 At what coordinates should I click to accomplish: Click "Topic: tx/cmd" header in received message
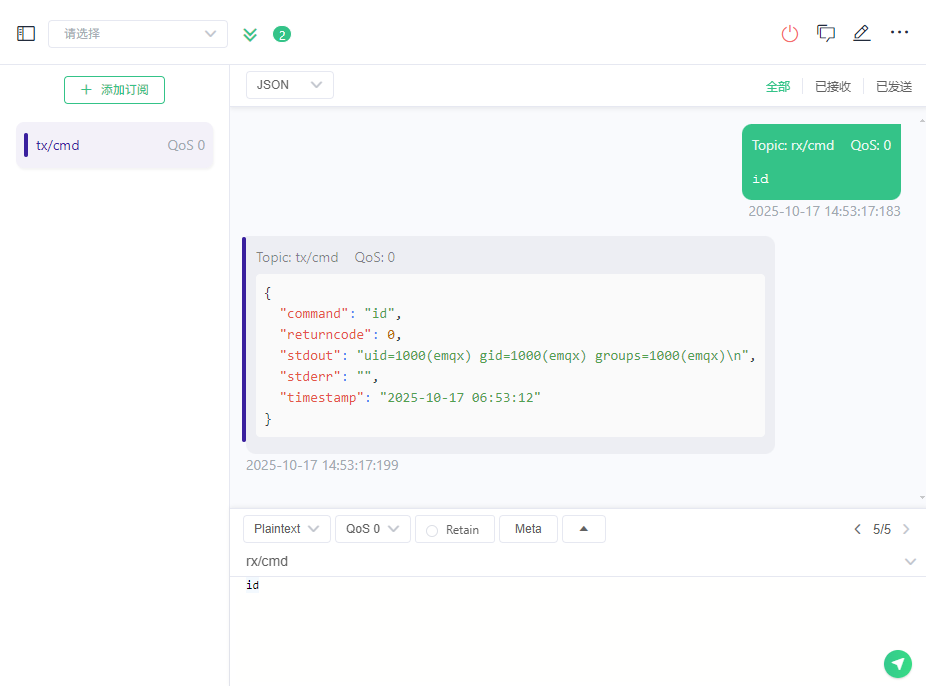click(297, 257)
